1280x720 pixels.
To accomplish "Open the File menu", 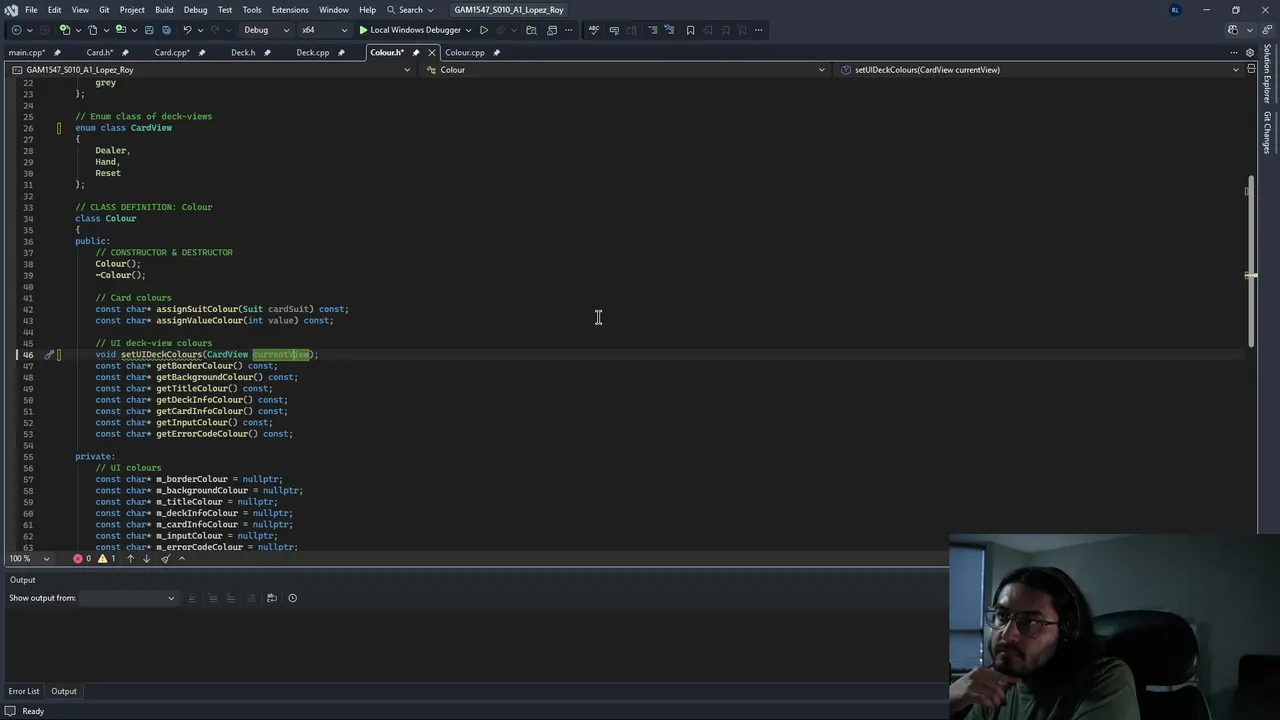I will [x=31, y=10].
